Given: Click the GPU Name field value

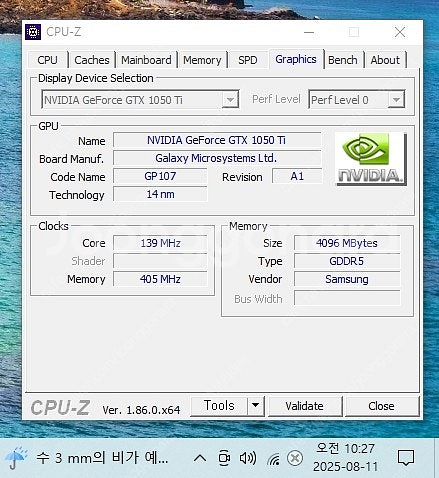Looking at the screenshot, I should (217, 140).
